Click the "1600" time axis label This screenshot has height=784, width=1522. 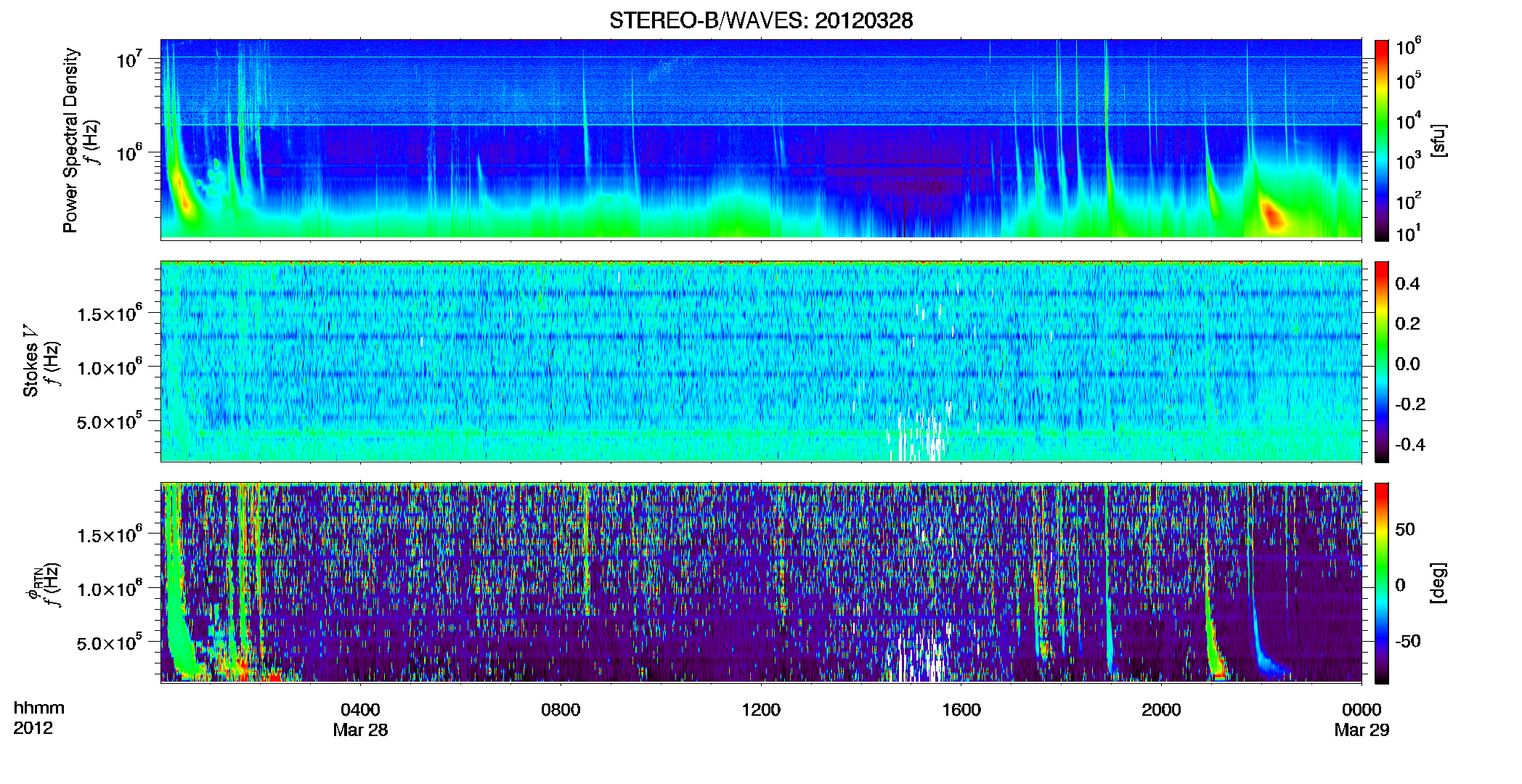click(961, 710)
